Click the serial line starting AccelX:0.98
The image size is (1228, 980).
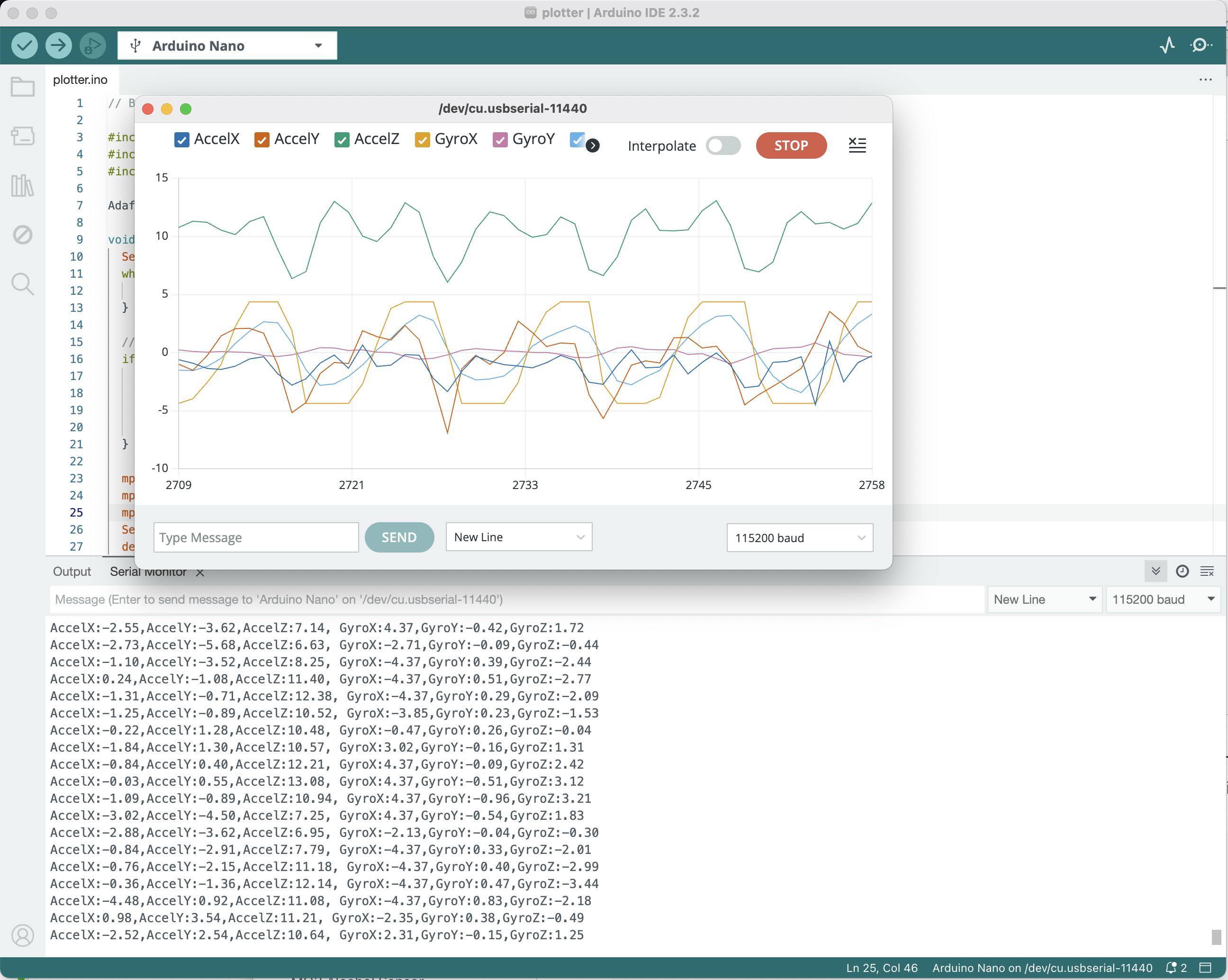[317, 918]
